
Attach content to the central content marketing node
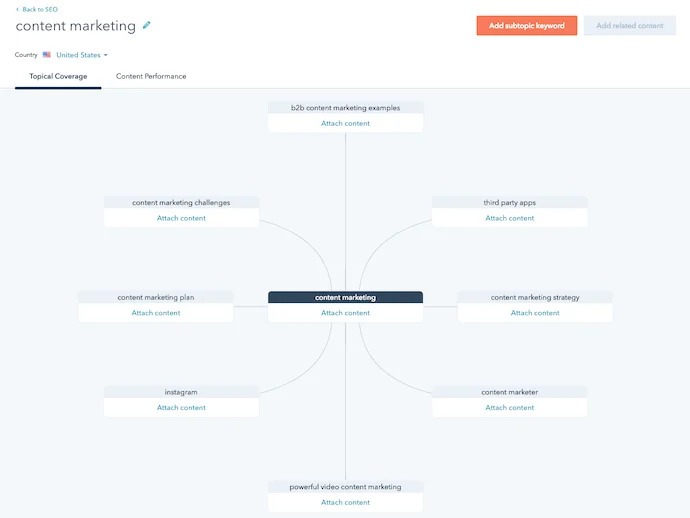click(345, 313)
